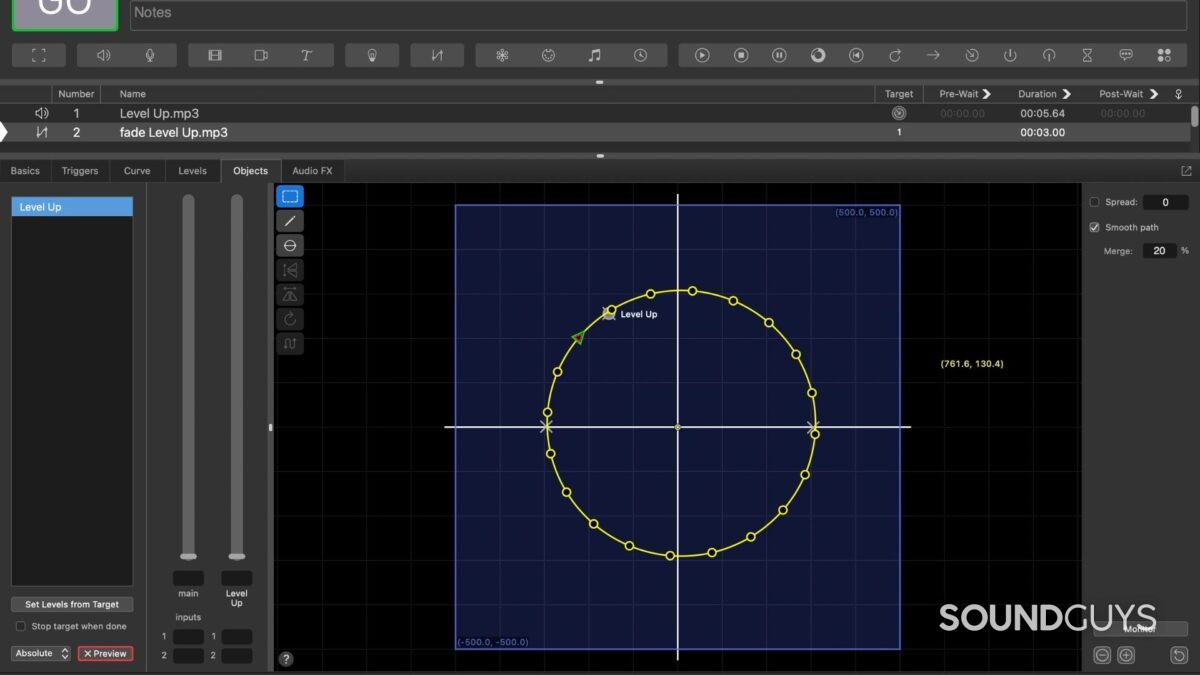Zoom in the object canvas

point(1126,656)
